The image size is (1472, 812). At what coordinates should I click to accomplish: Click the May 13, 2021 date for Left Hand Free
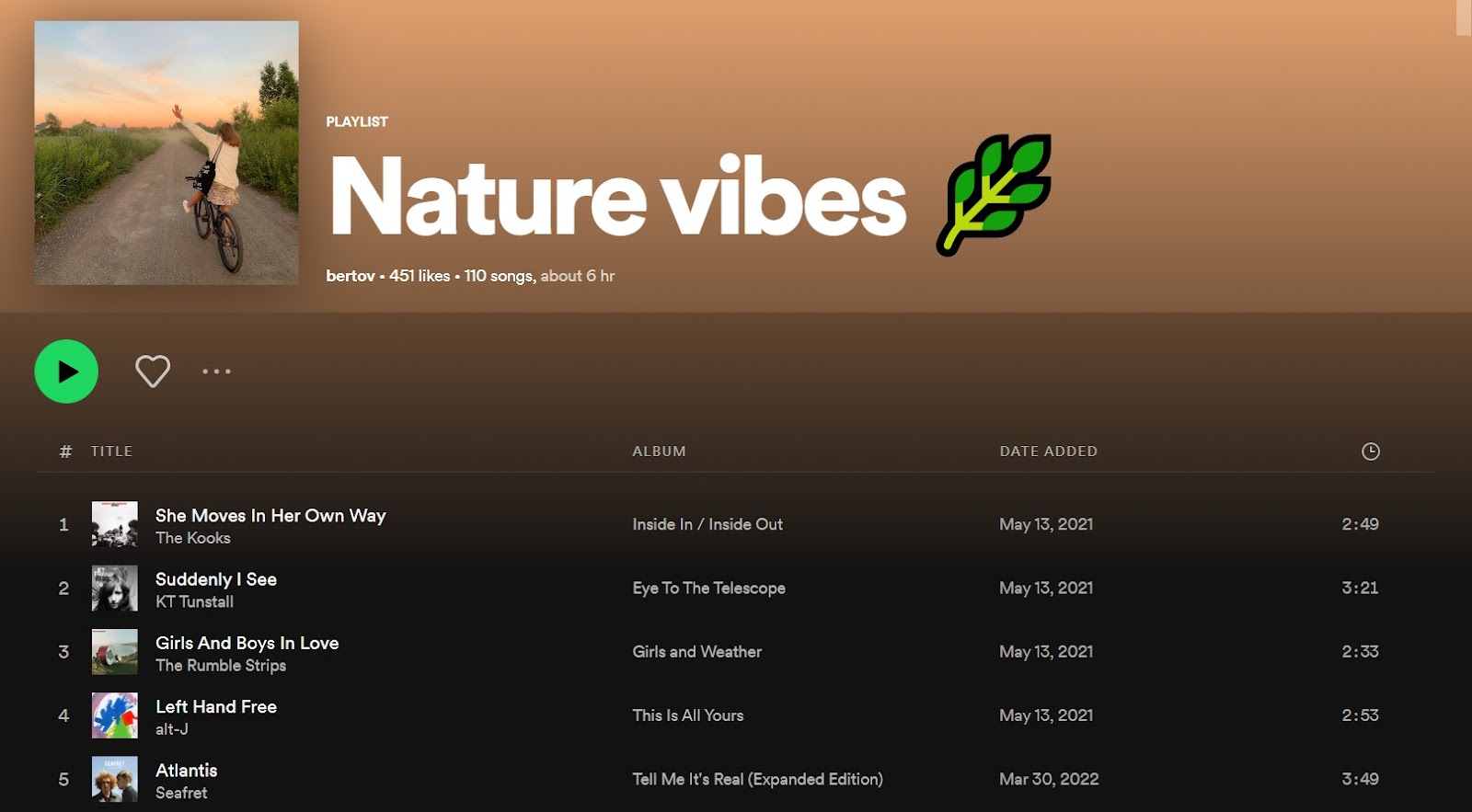(1046, 715)
